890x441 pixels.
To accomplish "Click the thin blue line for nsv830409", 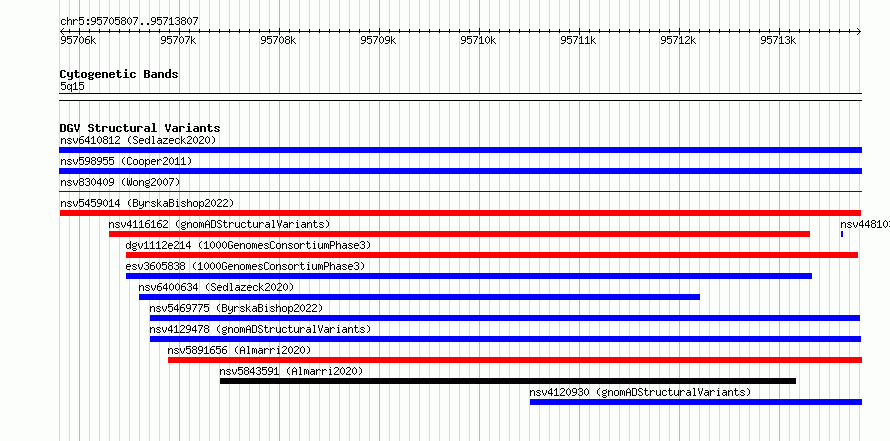I will click(x=460, y=192).
